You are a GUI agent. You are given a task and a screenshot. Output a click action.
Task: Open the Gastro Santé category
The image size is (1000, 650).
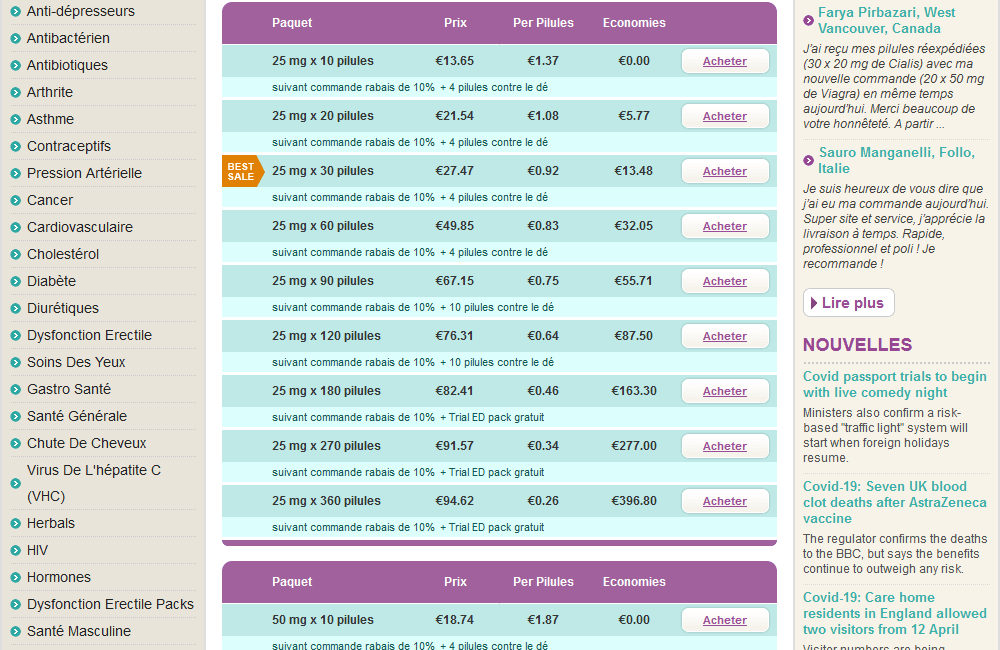click(69, 389)
